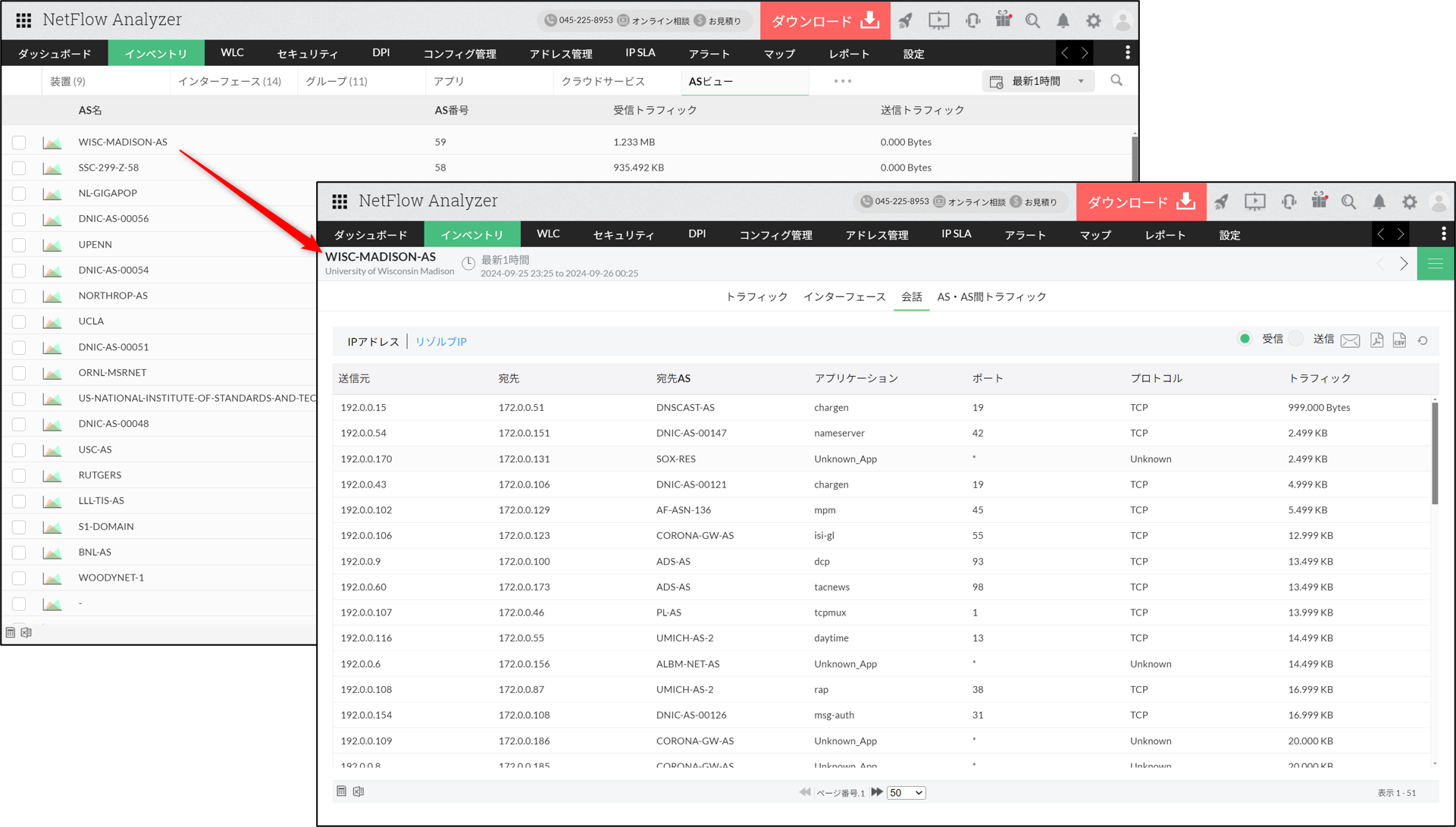Click search magnifier next to time range selector
The height and width of the screenshot is (827, 1456).
pyautogui.click(x=1116, y=80)
